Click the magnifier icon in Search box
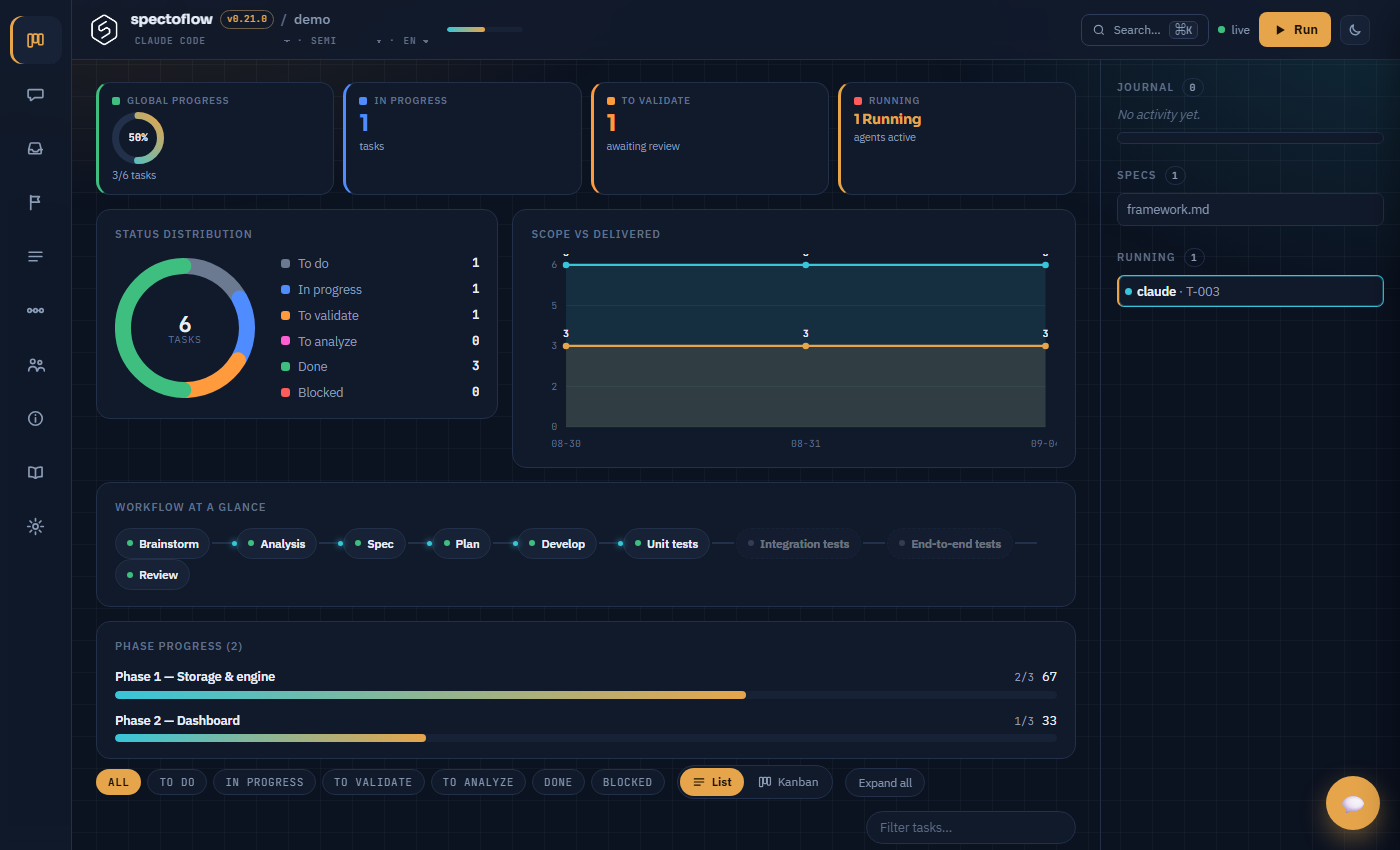The height and width of the screenshot is (850, 1400). 1099,30
